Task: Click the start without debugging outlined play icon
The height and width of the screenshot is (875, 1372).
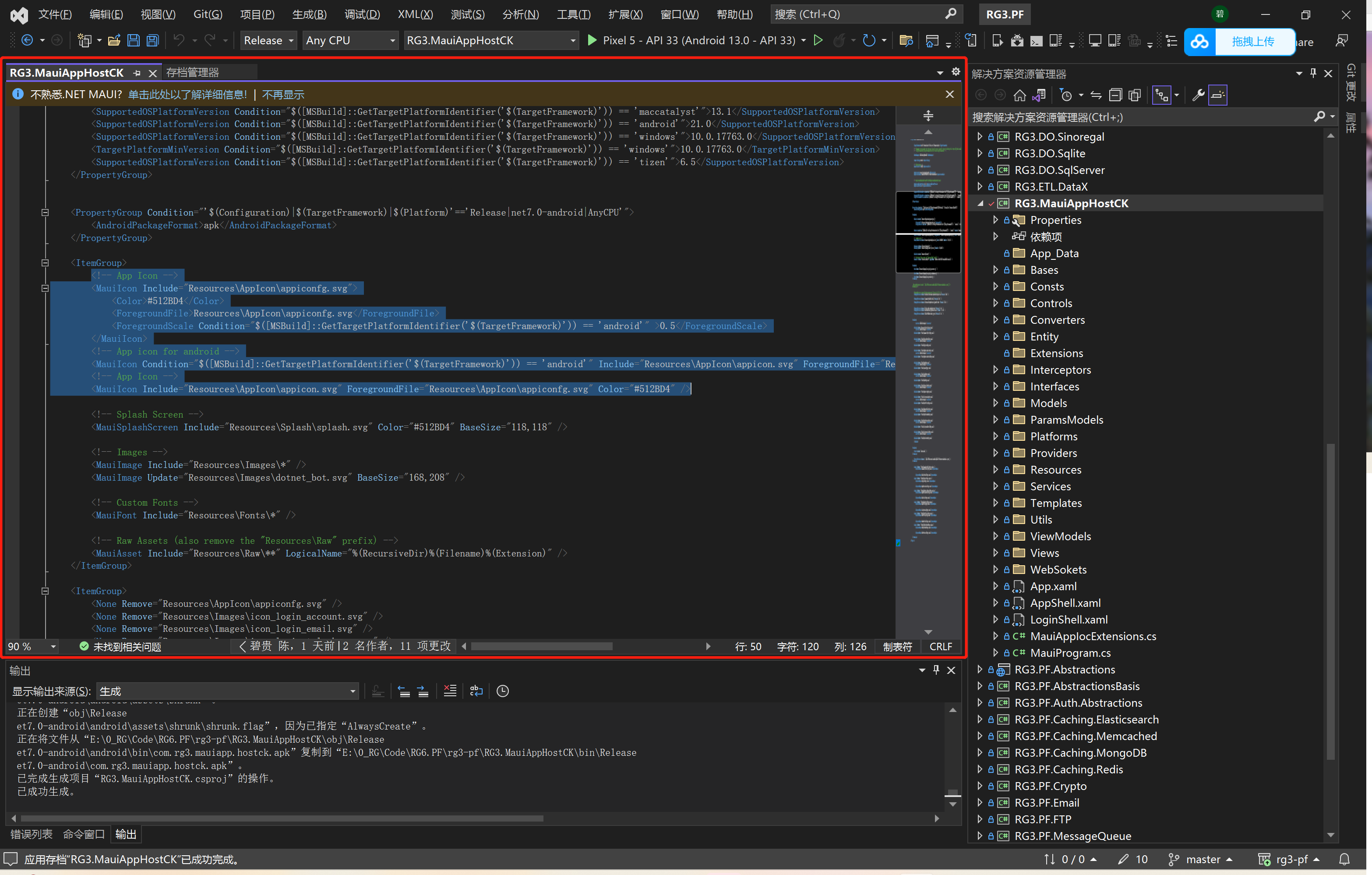Action: (x=818, y=40)
